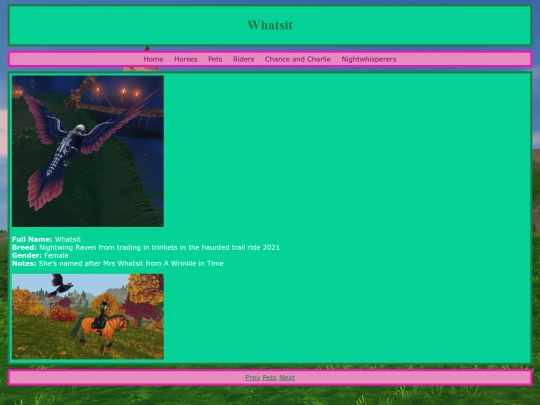Open the Pets menu link
Viewport: 540px width, 405px height.
click(x=215, y=59)
